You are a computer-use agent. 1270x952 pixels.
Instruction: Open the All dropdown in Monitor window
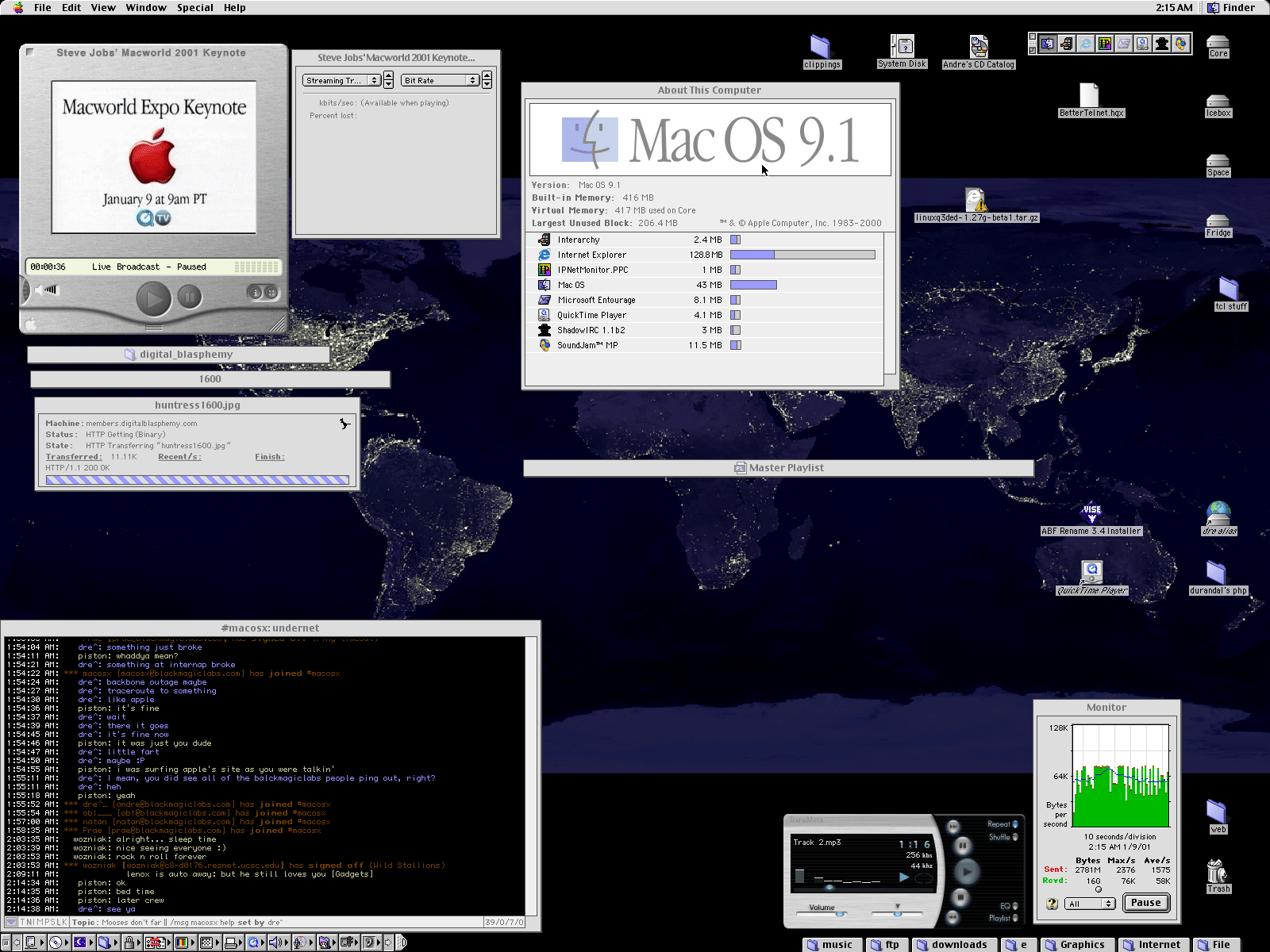click(1090, 904)
